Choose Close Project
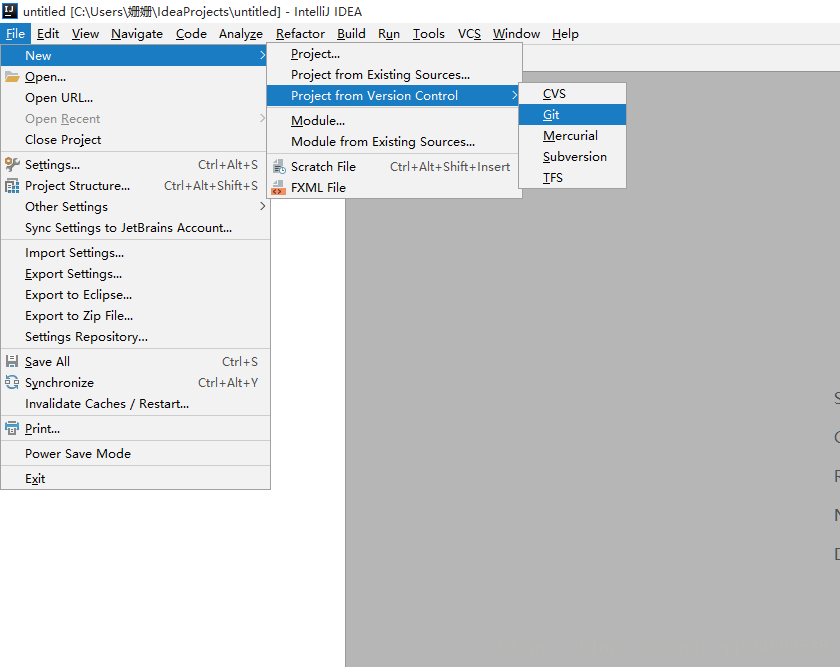The image size is (840, 667). [x=135, y=139]
